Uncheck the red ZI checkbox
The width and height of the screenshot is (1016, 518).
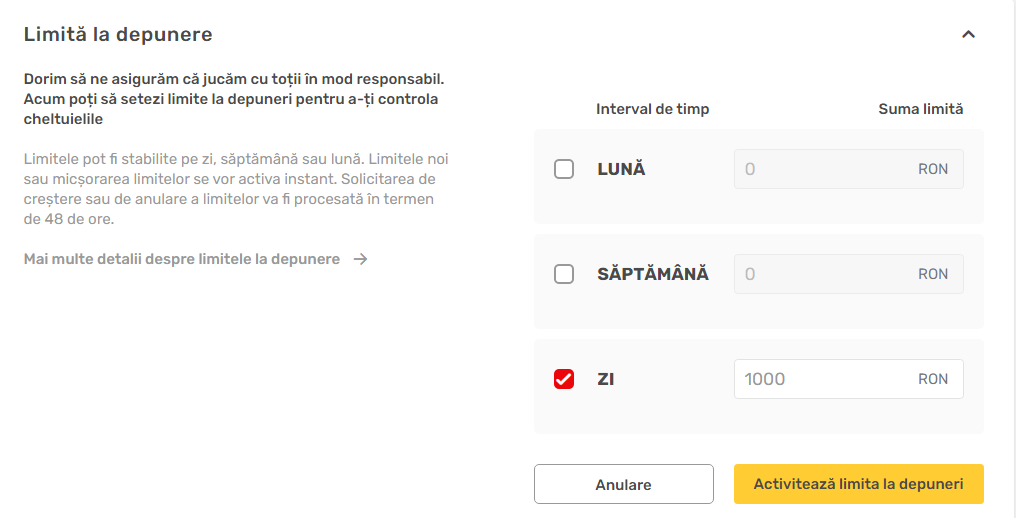point(564,379)
